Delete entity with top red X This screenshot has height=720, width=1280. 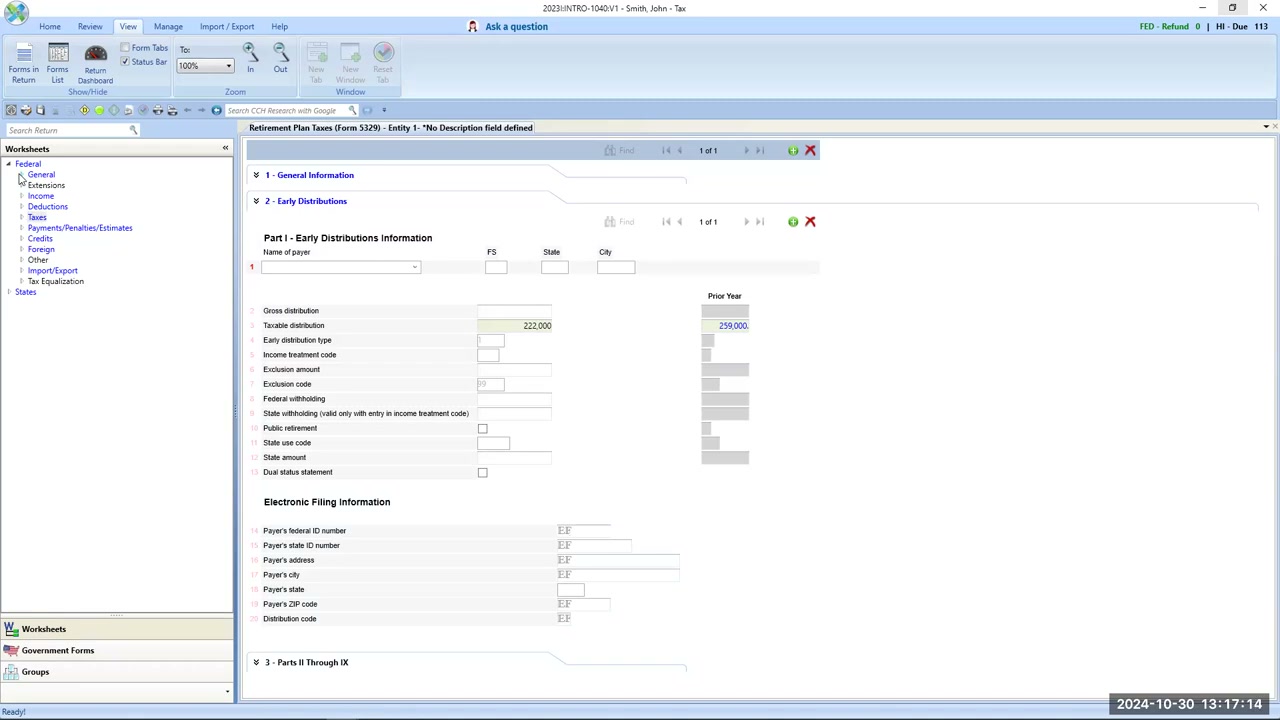tap(810, 151)
